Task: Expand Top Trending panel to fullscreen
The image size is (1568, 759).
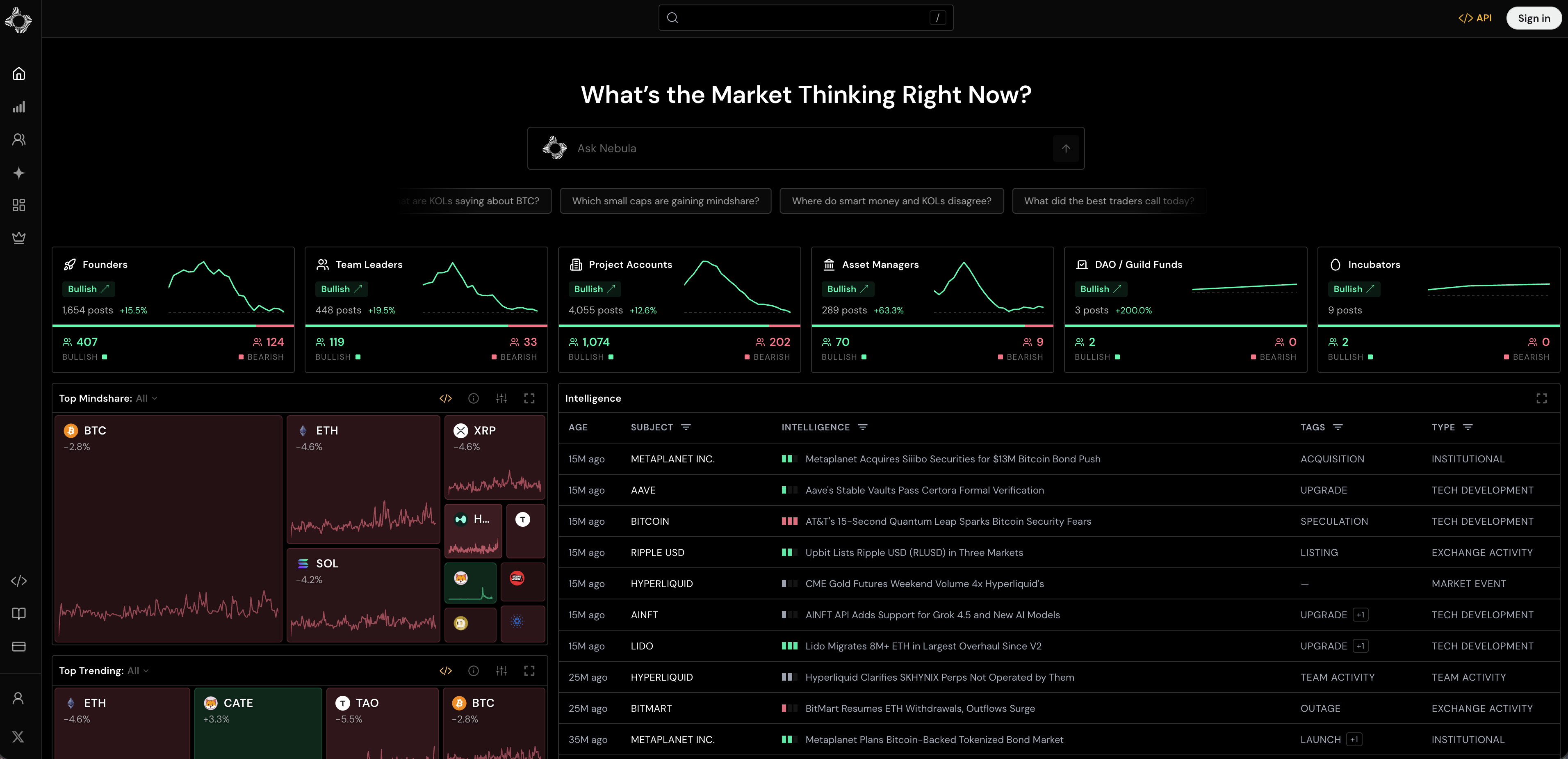Action: click(x=529, y=671)
